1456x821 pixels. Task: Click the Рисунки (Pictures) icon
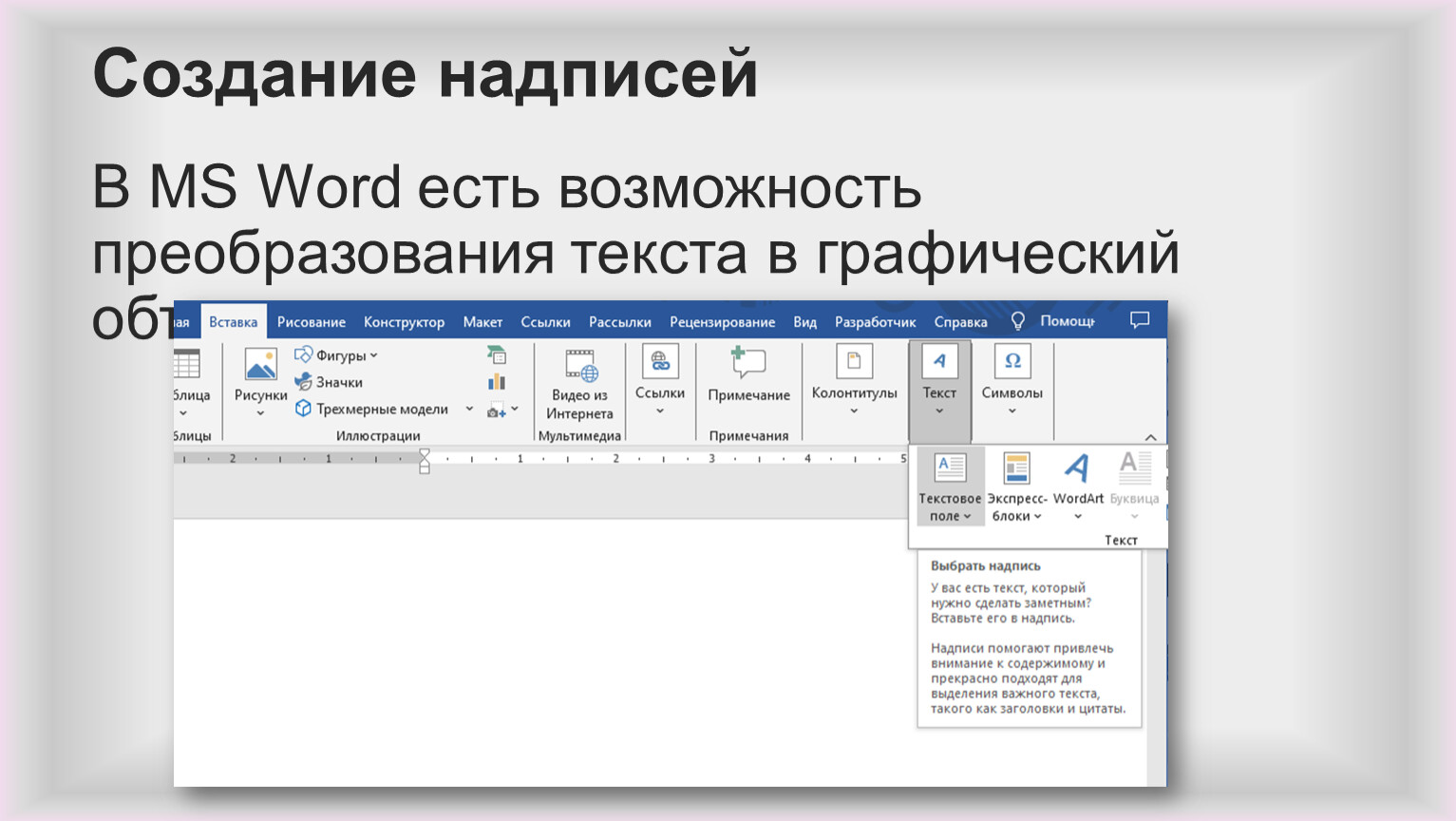[260, 365]
